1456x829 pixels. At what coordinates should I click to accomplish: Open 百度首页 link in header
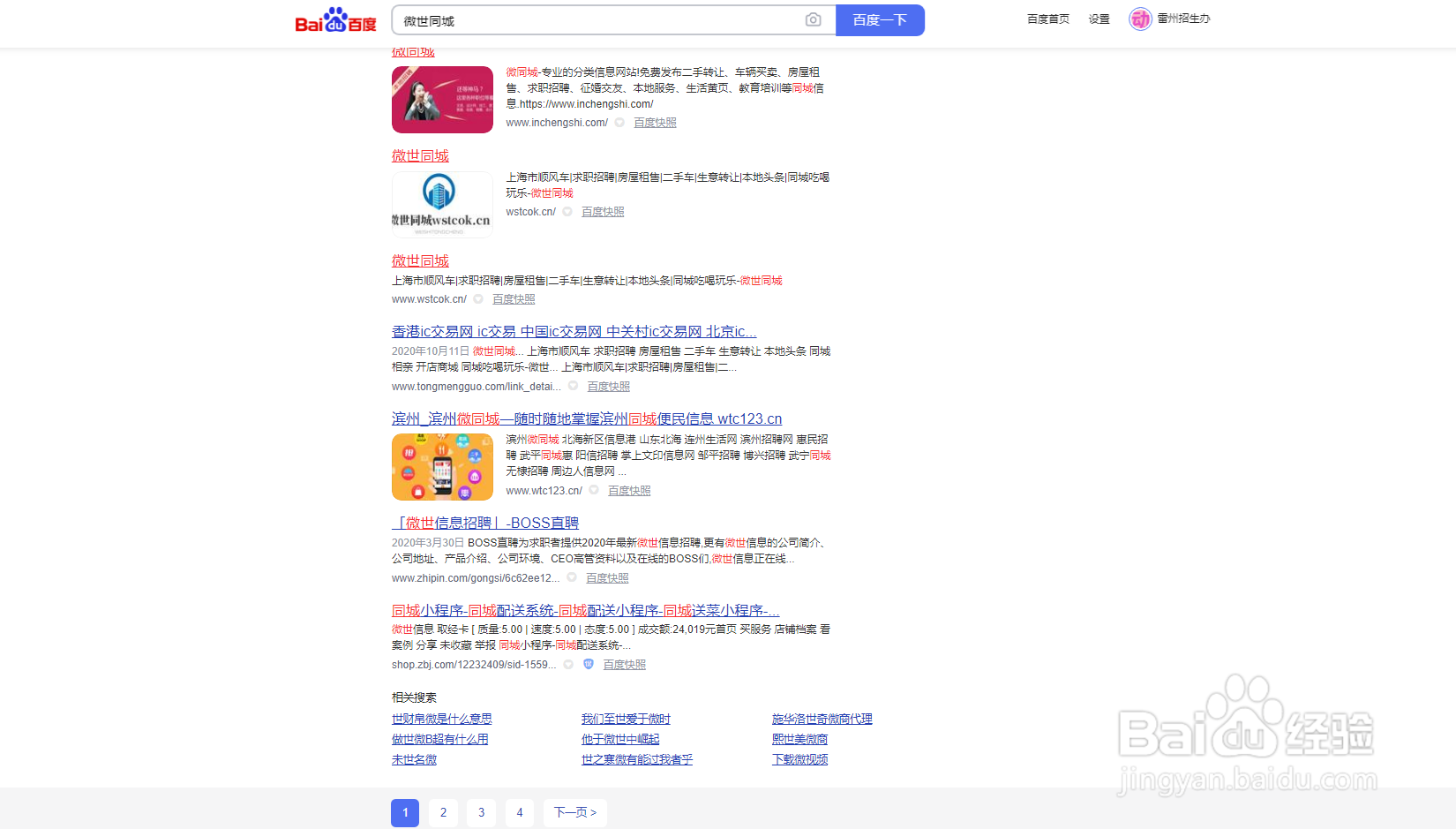[1048, 19]
